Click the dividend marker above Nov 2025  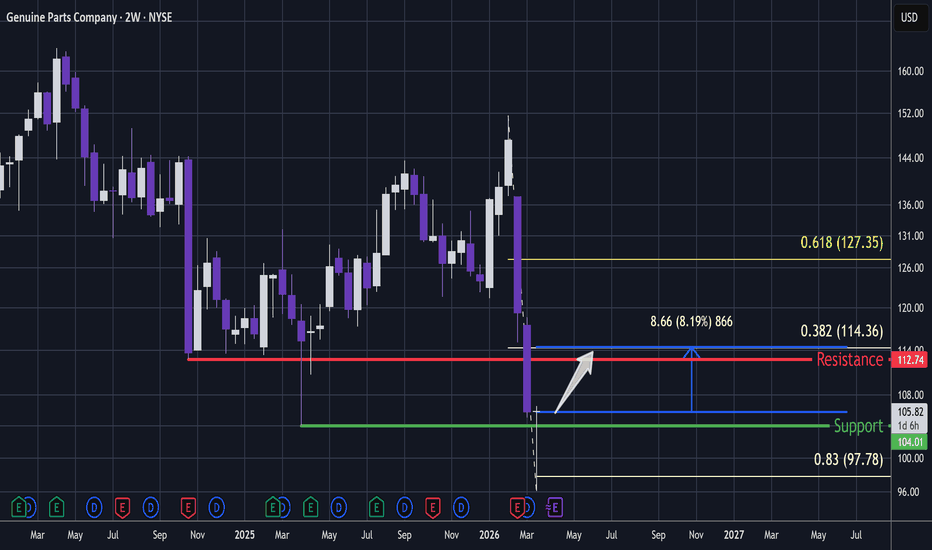[461, 507]
